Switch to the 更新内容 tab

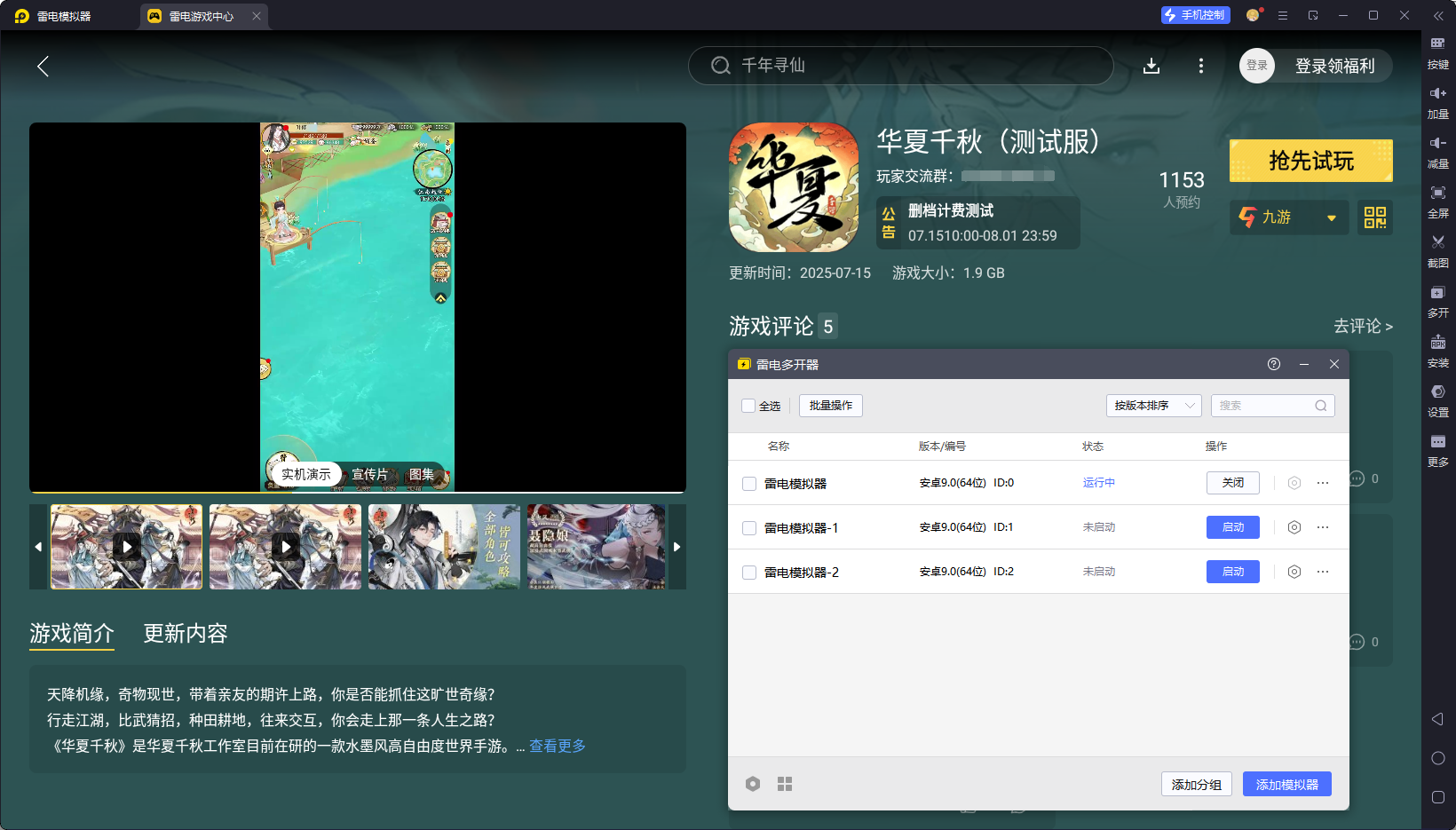point(186,633)
